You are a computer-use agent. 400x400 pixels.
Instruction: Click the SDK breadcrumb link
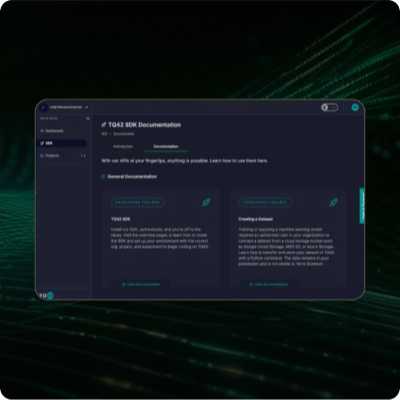tap(104, 134)
